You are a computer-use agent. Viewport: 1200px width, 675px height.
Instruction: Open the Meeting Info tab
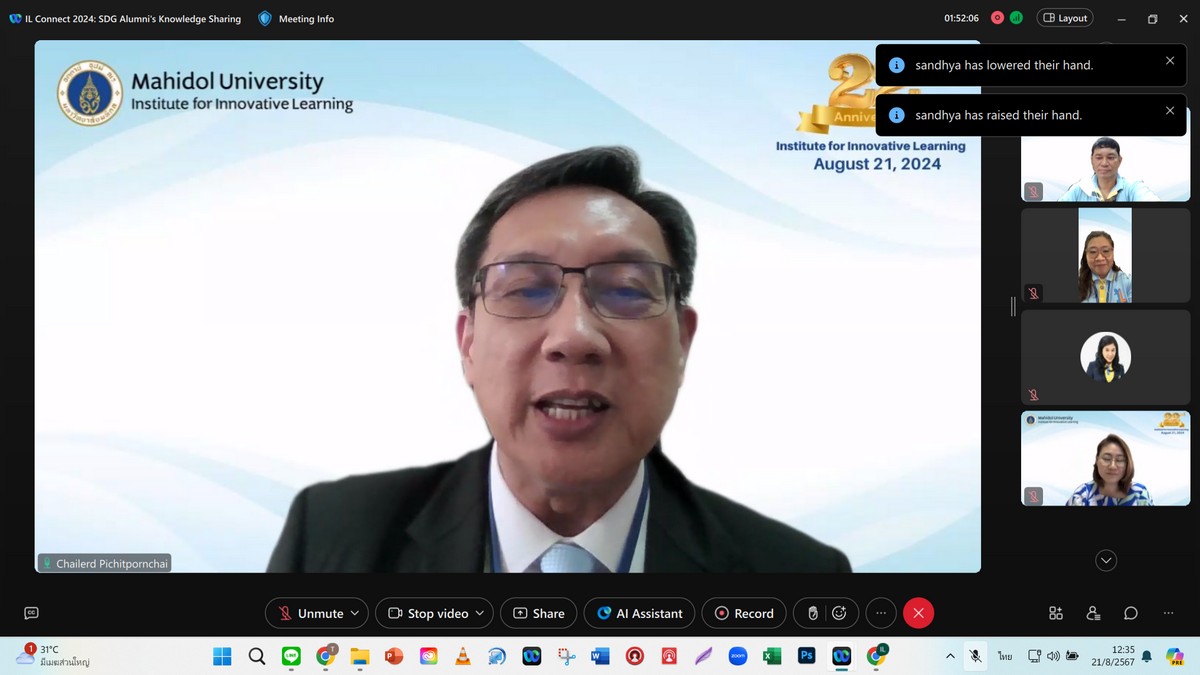(x=296, y=18)
